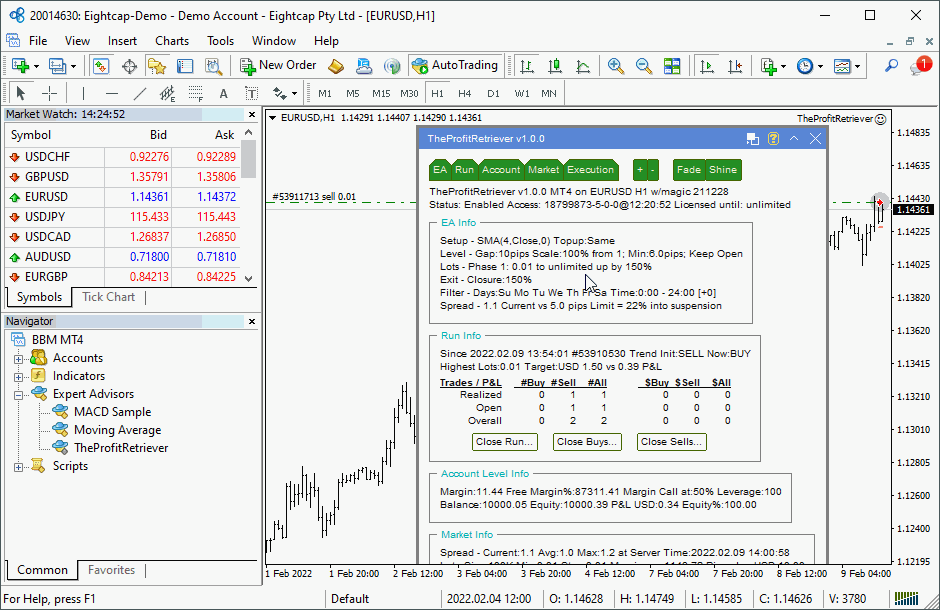Open the notifications alert bubble icon

tap(920, 66)
